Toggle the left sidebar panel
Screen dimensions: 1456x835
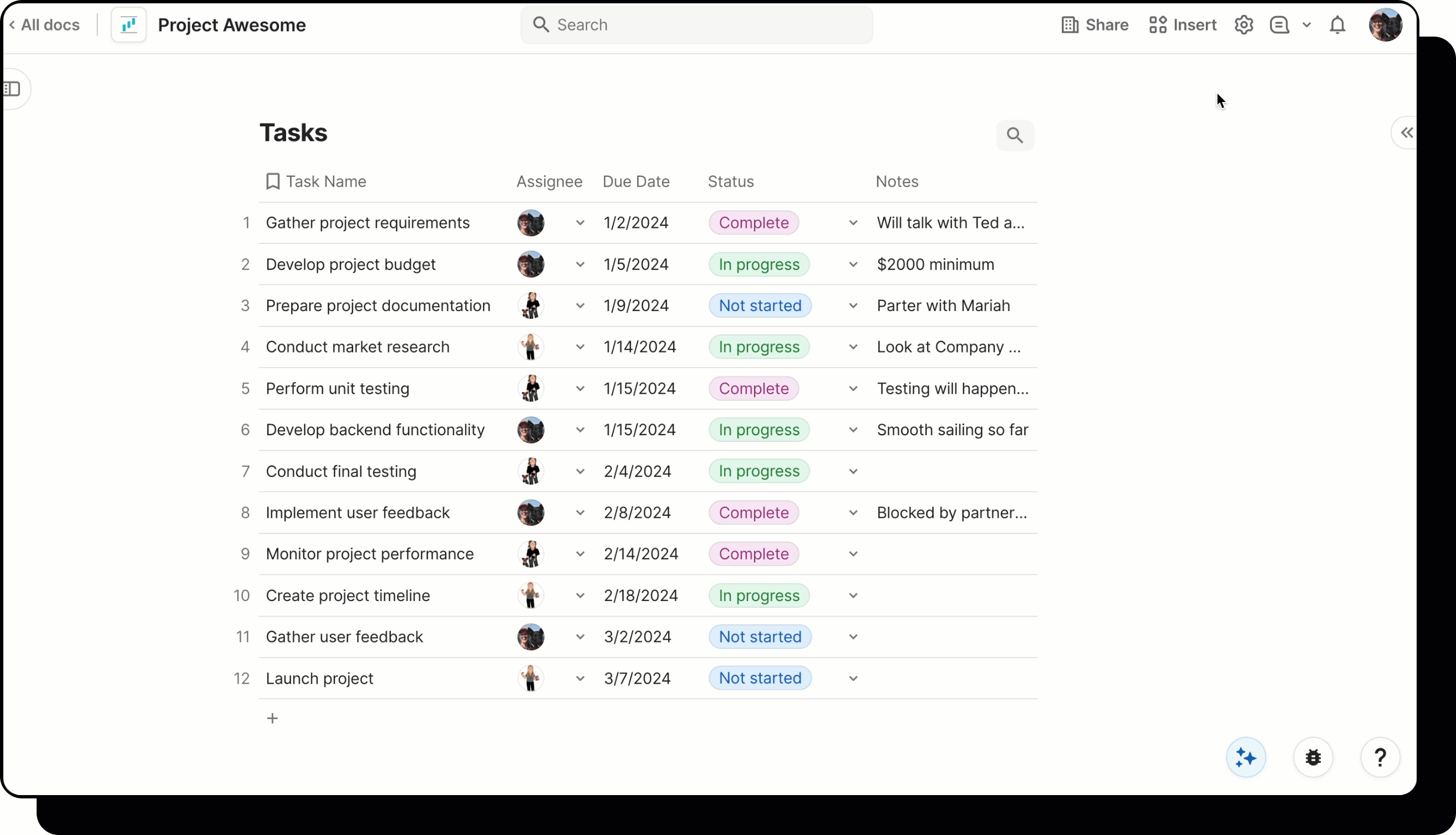tap(13, 89)
